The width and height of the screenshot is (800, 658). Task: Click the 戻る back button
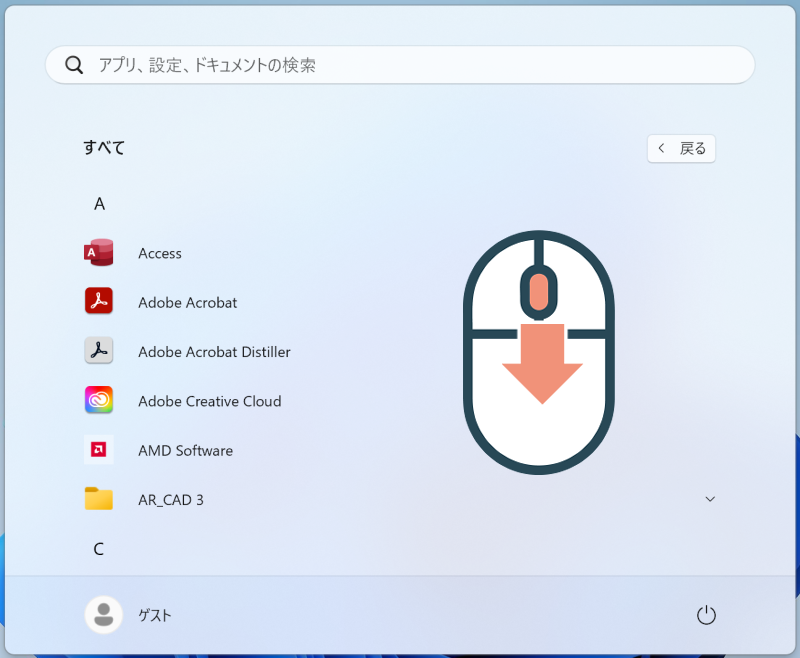tap(681, 148)
